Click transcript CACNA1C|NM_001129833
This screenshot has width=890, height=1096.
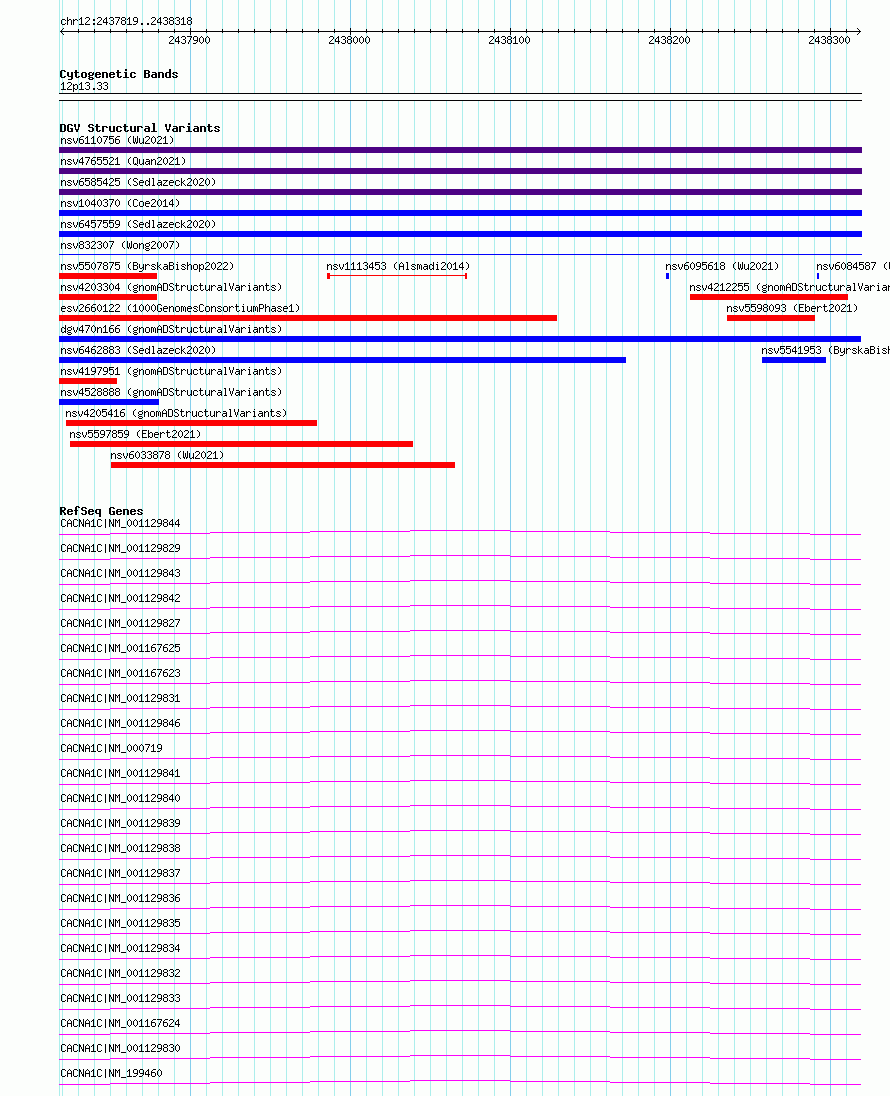(120, 998)
